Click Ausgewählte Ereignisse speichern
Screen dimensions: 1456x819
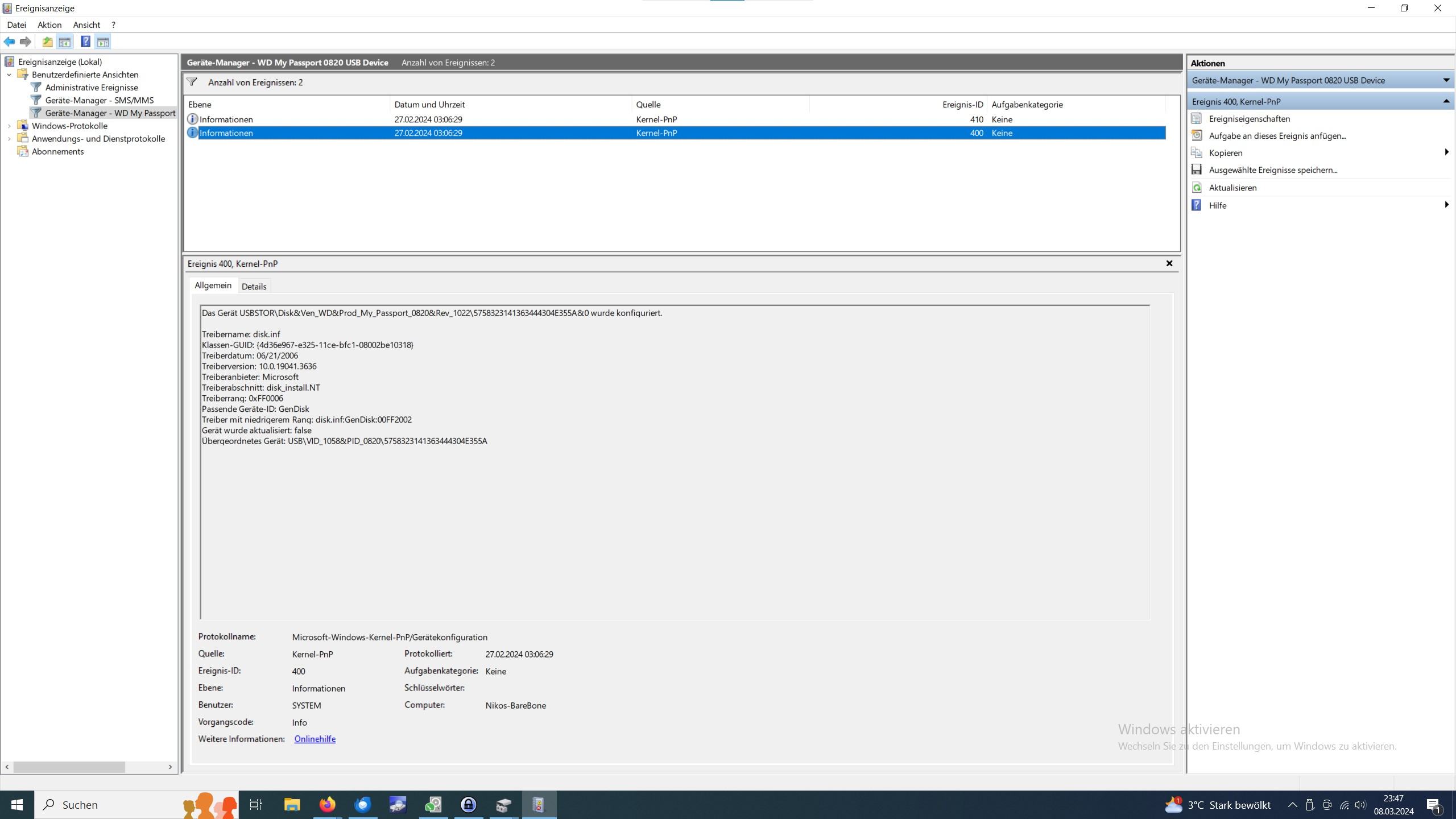1273,170
